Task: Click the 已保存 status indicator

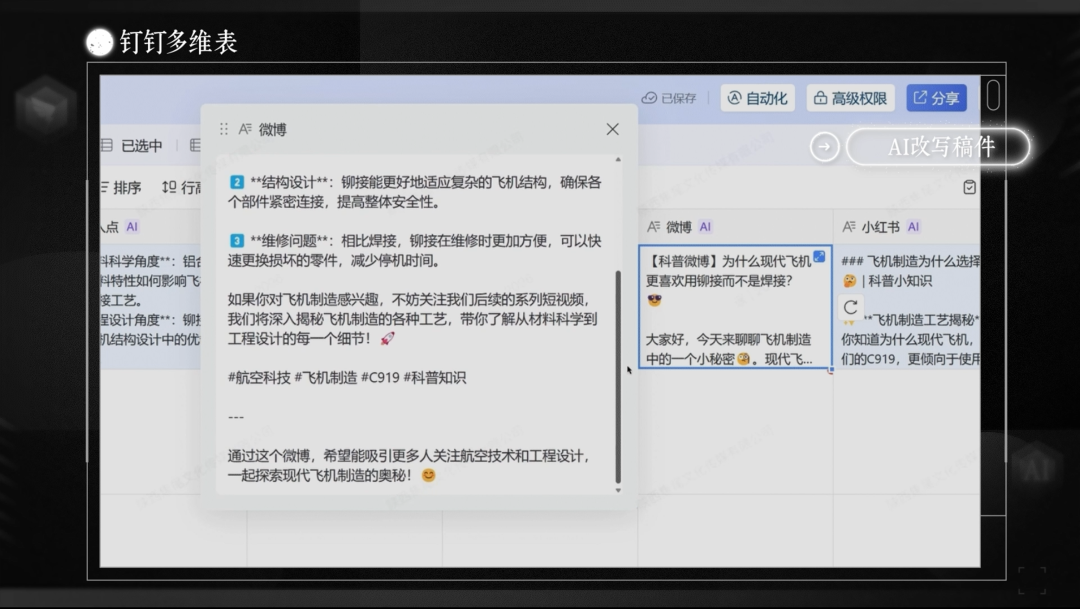Action: [669, 98]
